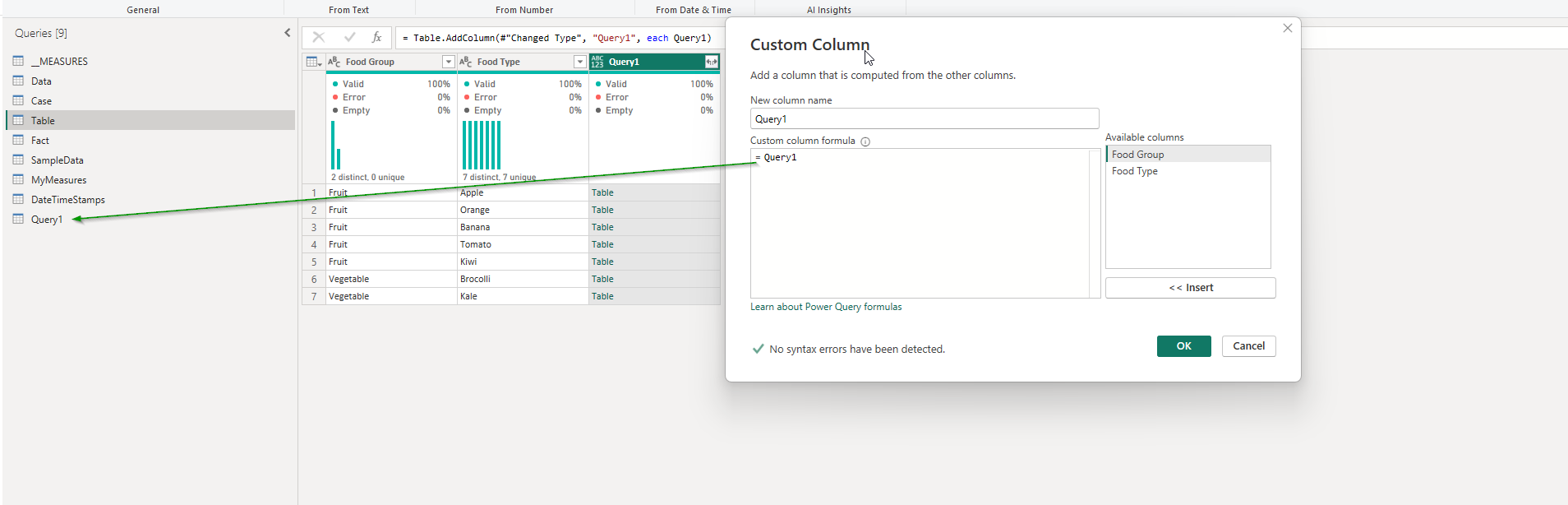Select Food Type in Available columns
The width and height of the screenshot is (1568, 505).
point(1188,171)
